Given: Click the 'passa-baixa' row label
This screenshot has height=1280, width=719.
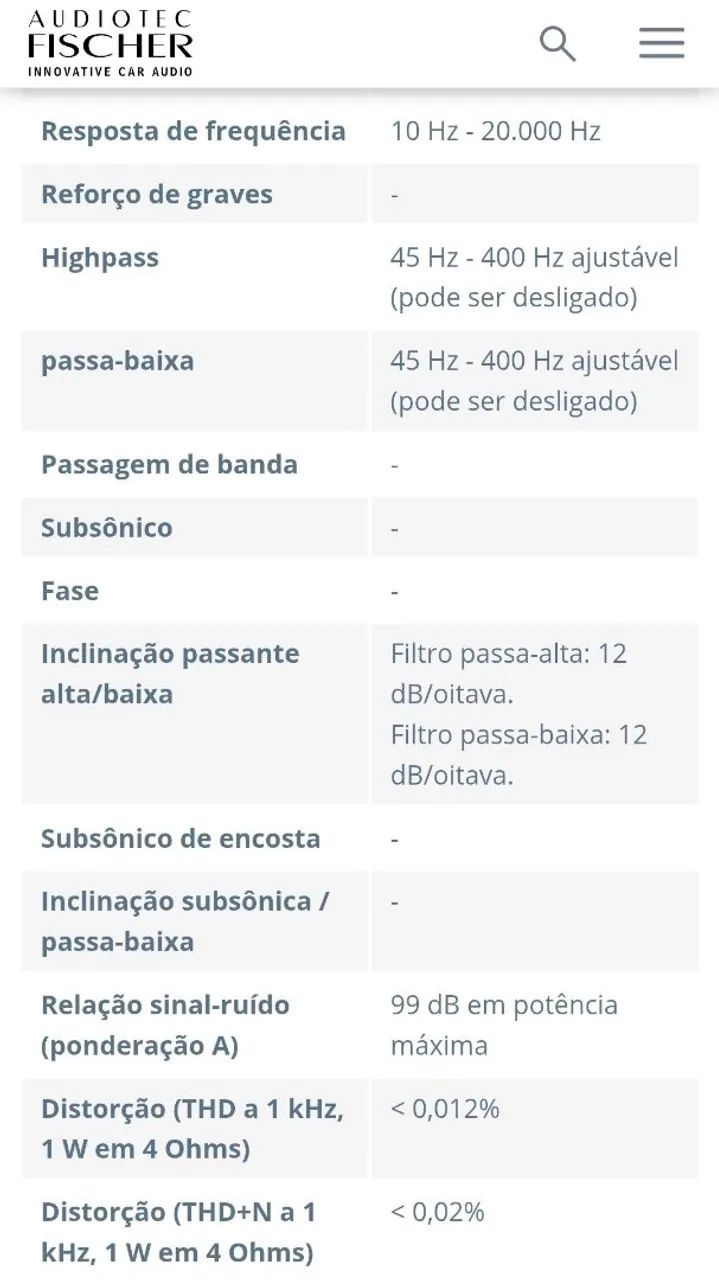Looking at the screenshot, I should tap(117, 361).
